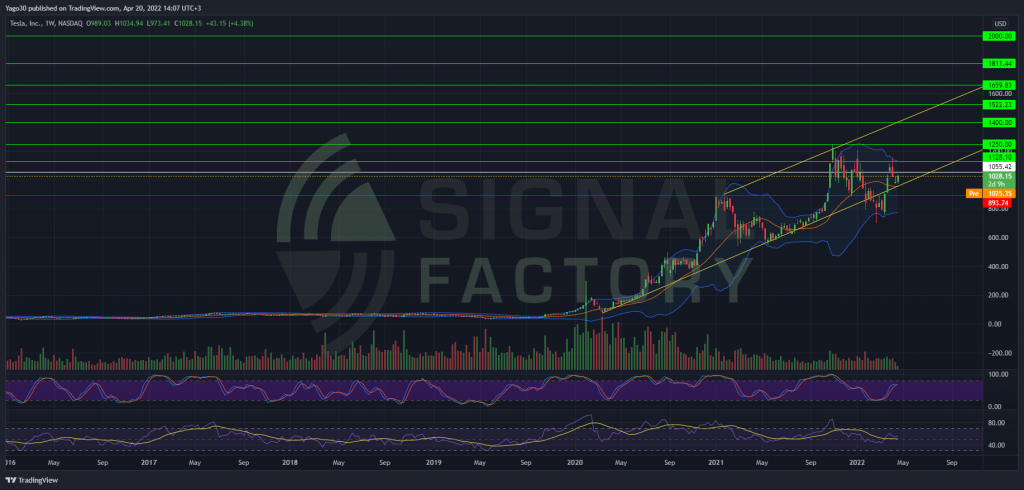
Task: Click the 1600.00 axis price value
Action: [x=999, y=94]
